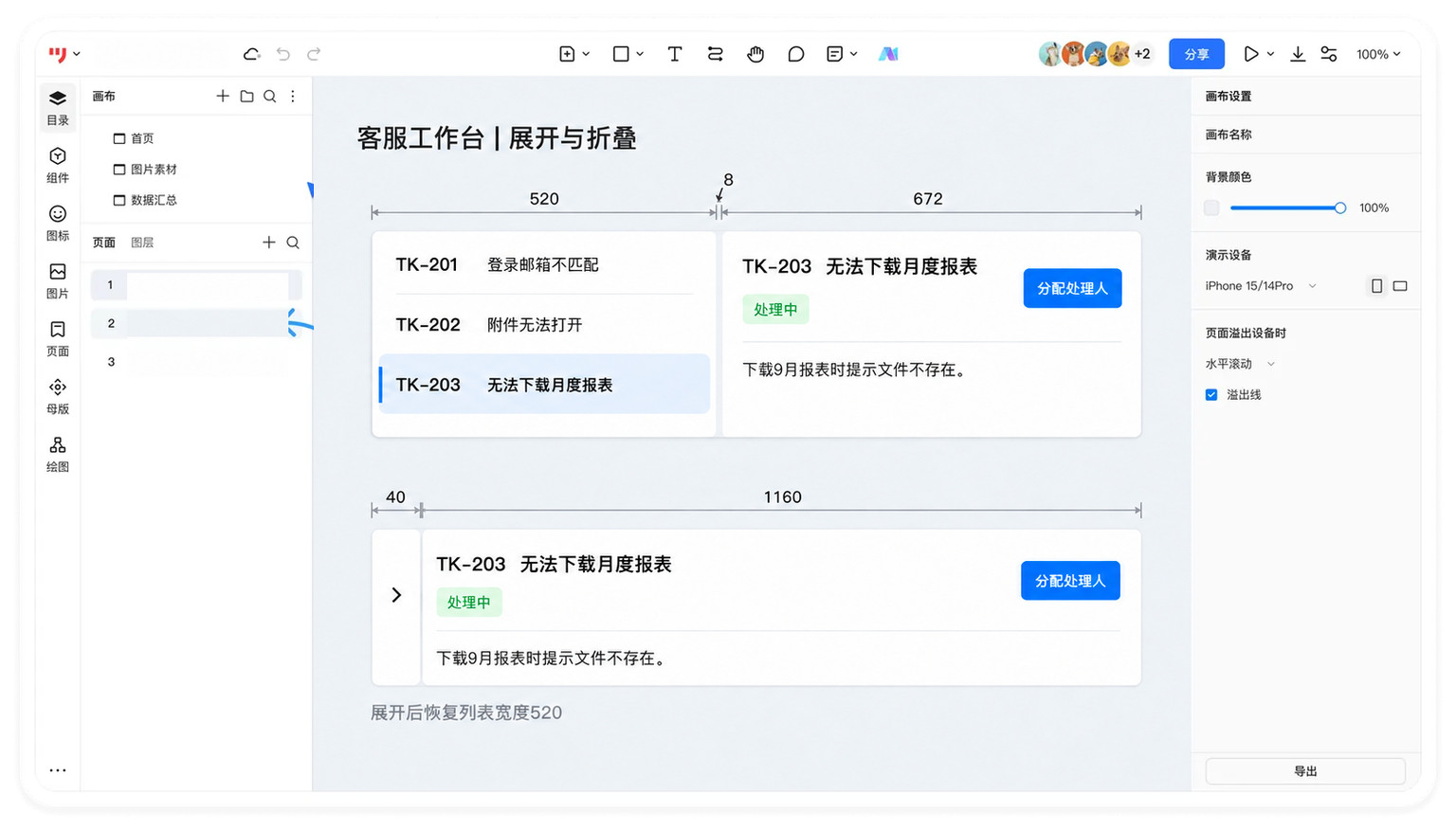Select the connector line tool
1456x830 pixels.
tap(716, 54)
